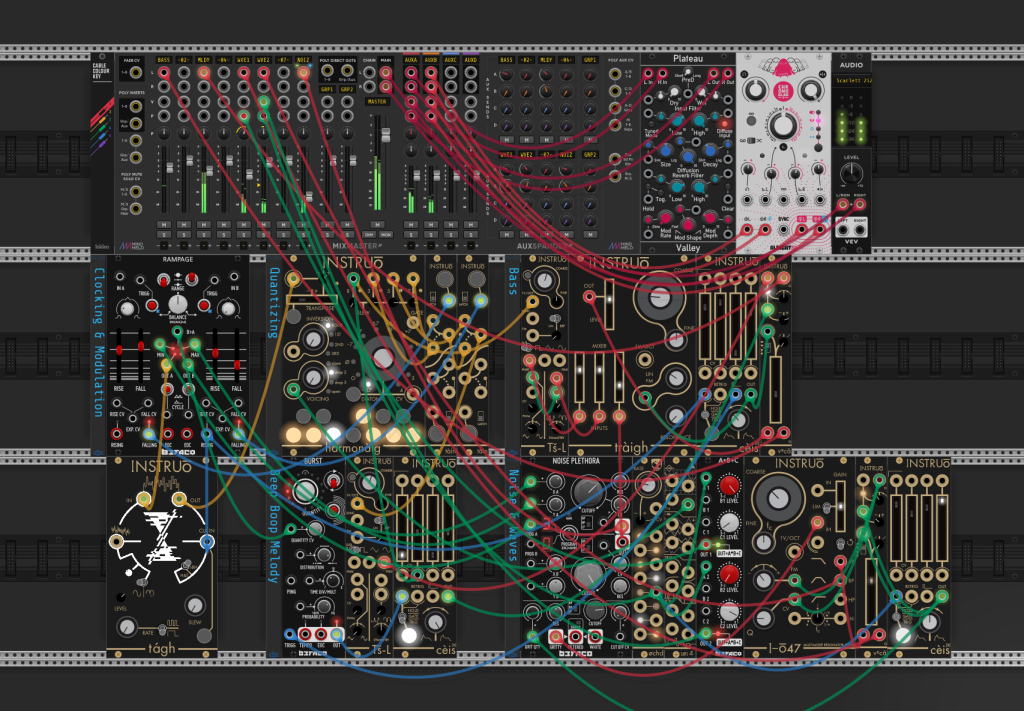Click the Audio module LEVEL knob
Screen dimensions: 1024x711
click(x=851, y=174)
